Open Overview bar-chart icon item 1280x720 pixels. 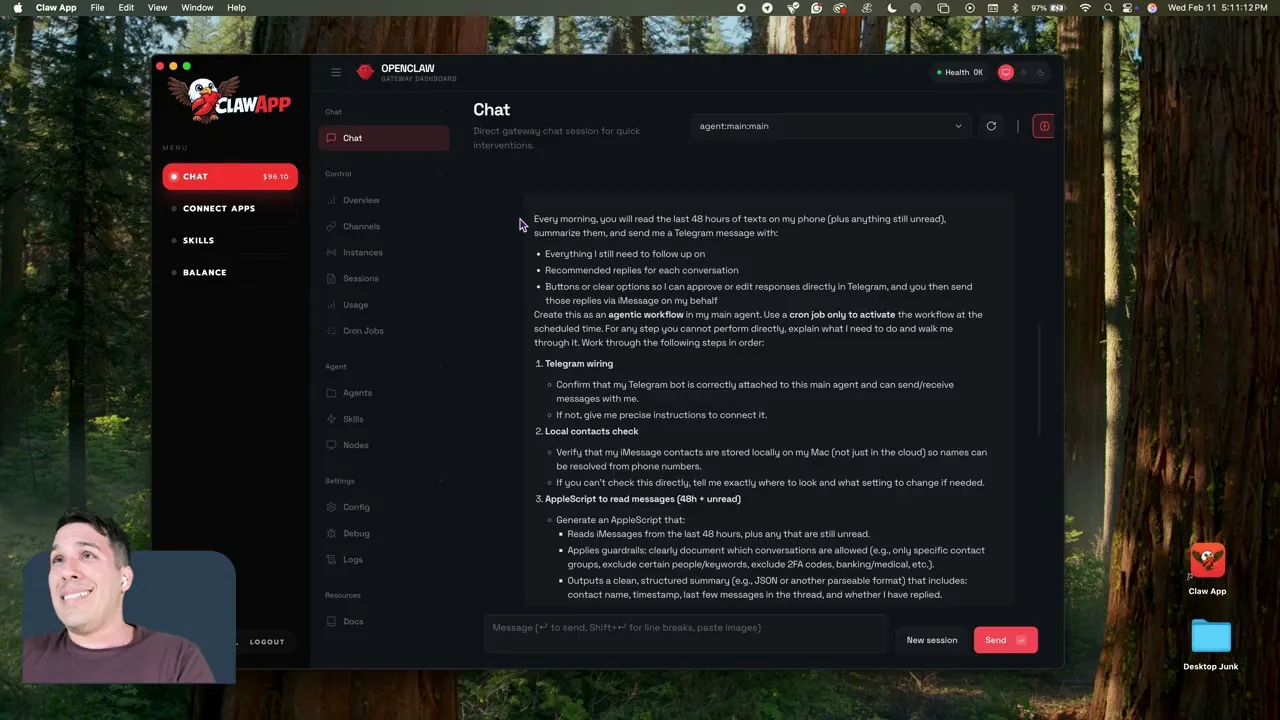[x=384, y=200]
